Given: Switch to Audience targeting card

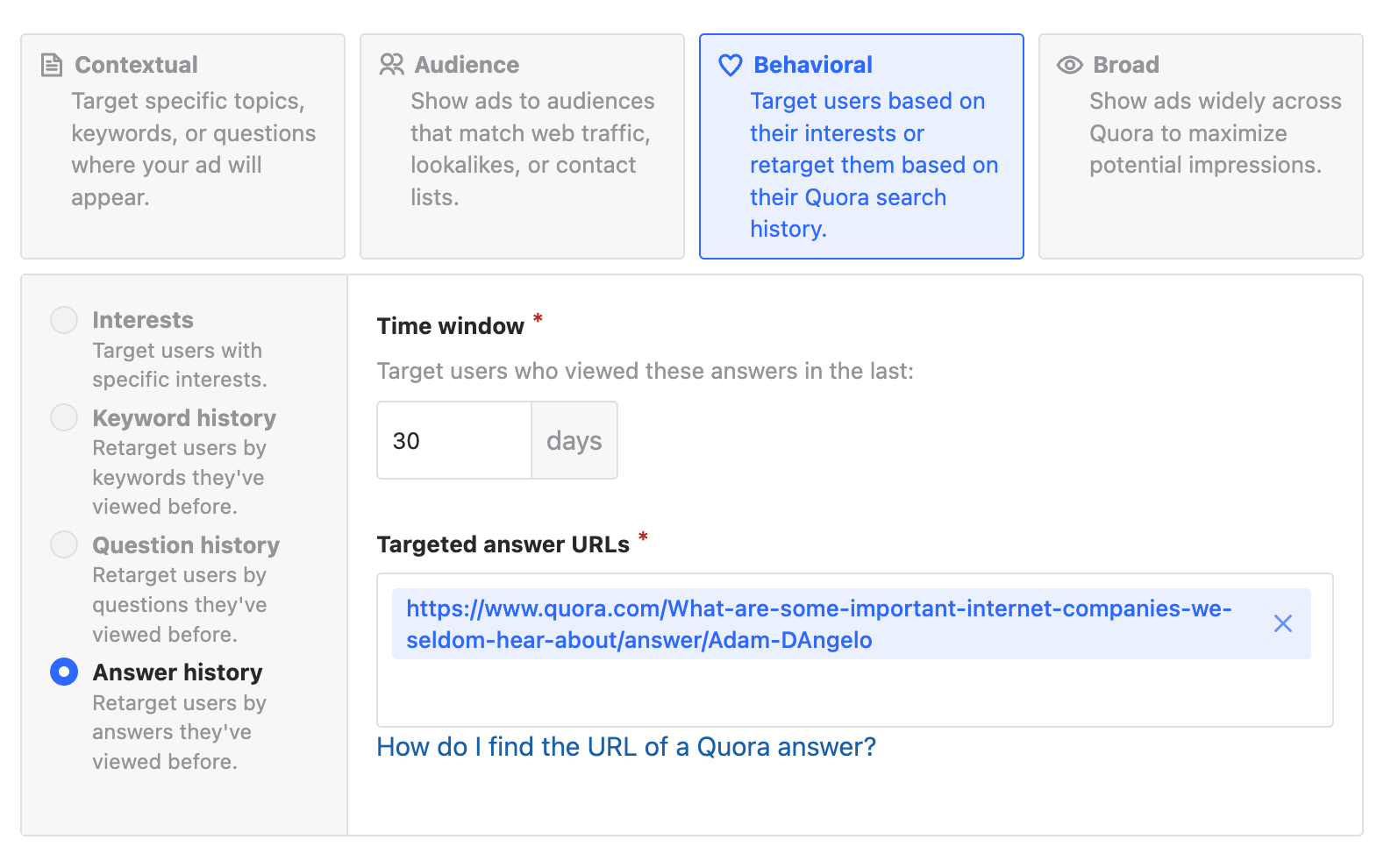Looking at the screenshot, I should coord(522,146).
